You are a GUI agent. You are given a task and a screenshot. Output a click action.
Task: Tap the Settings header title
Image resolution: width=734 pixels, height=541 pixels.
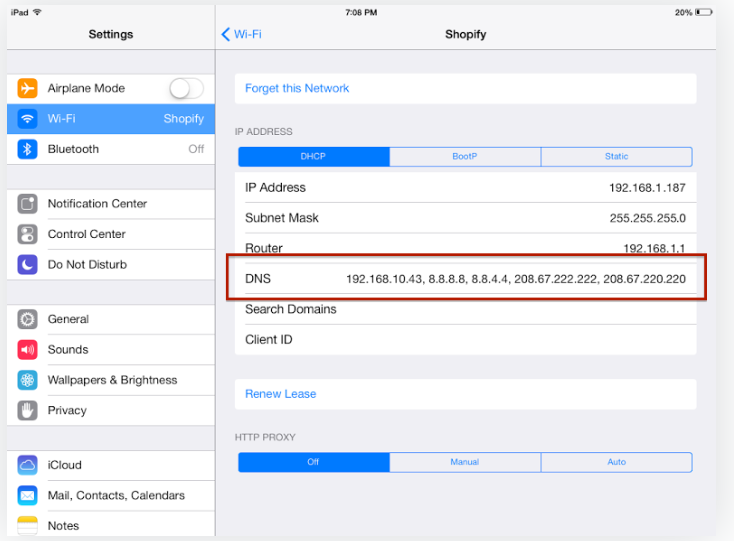click(111, 34)
